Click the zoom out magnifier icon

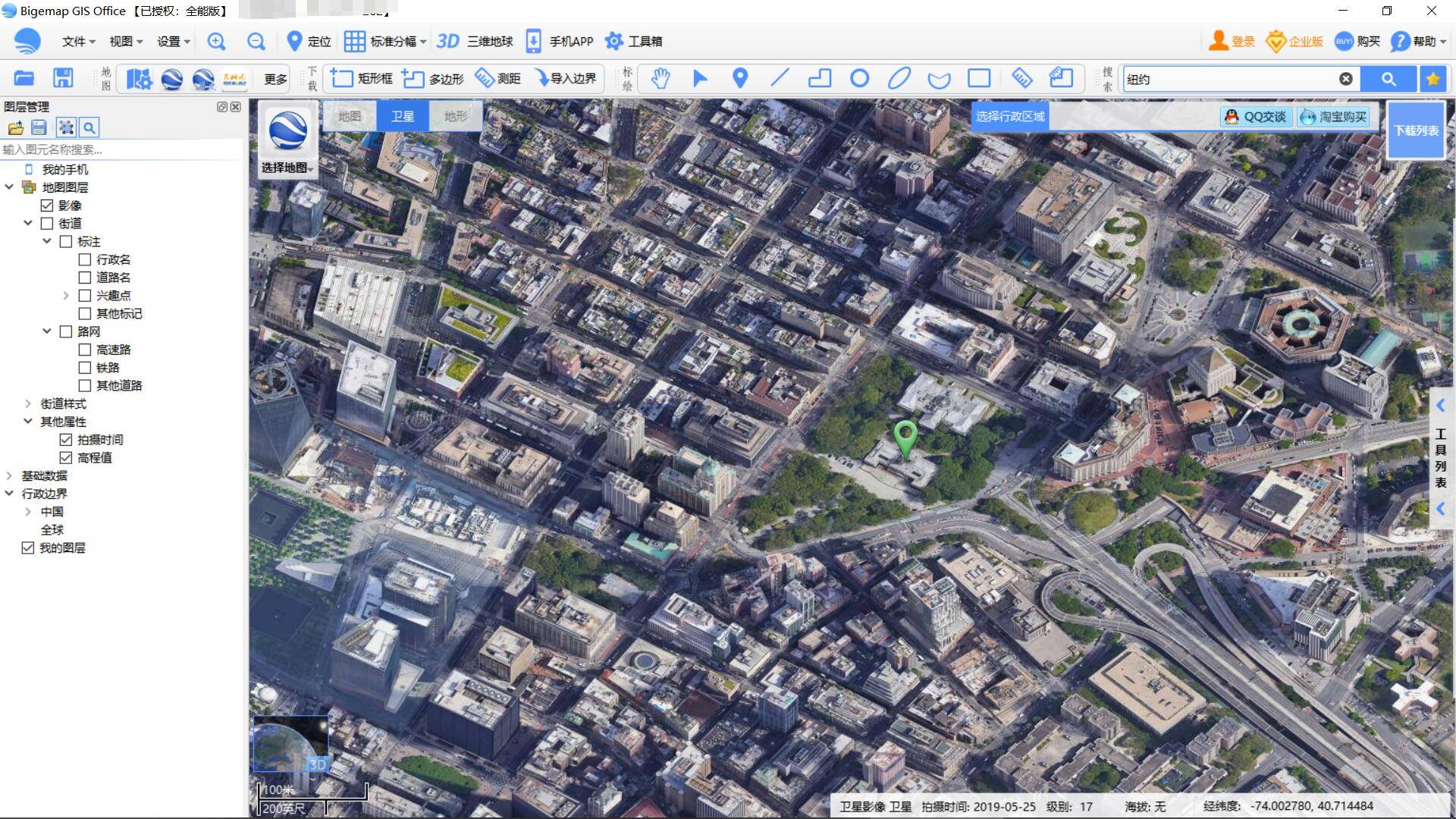click(x=256, y=42)
